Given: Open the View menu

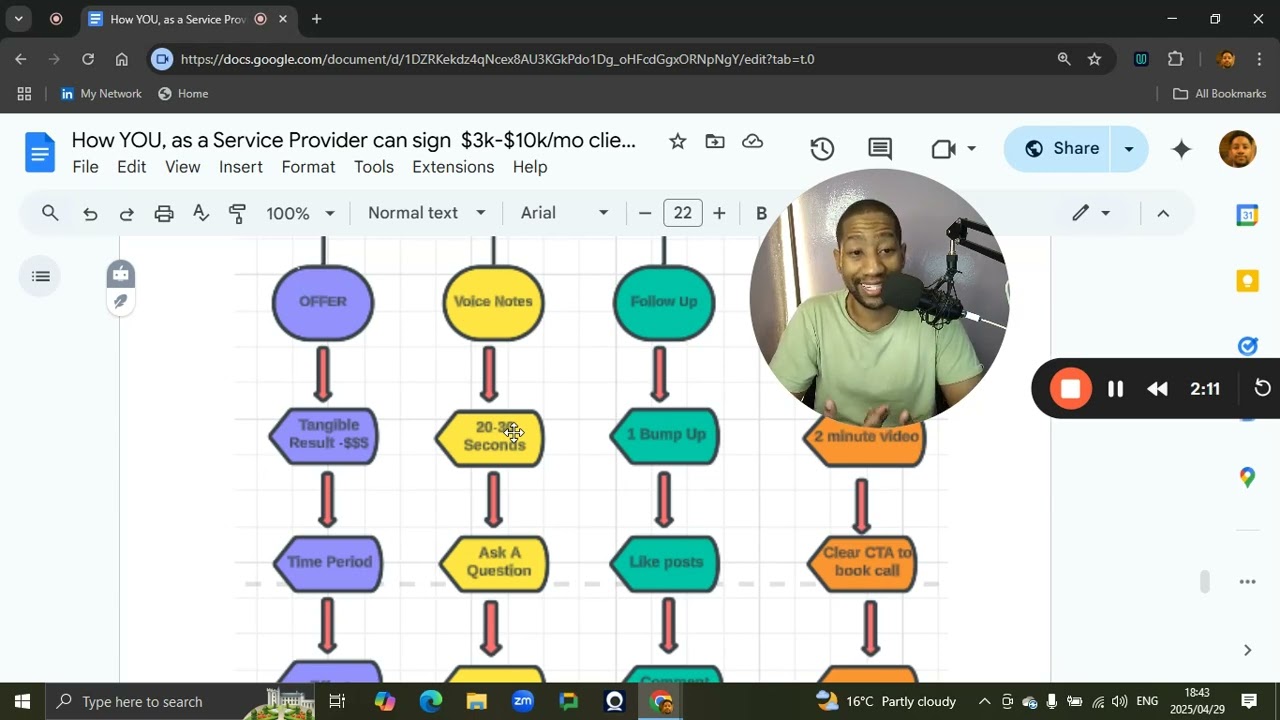Looking at the screenshot, I should [182, 167].
